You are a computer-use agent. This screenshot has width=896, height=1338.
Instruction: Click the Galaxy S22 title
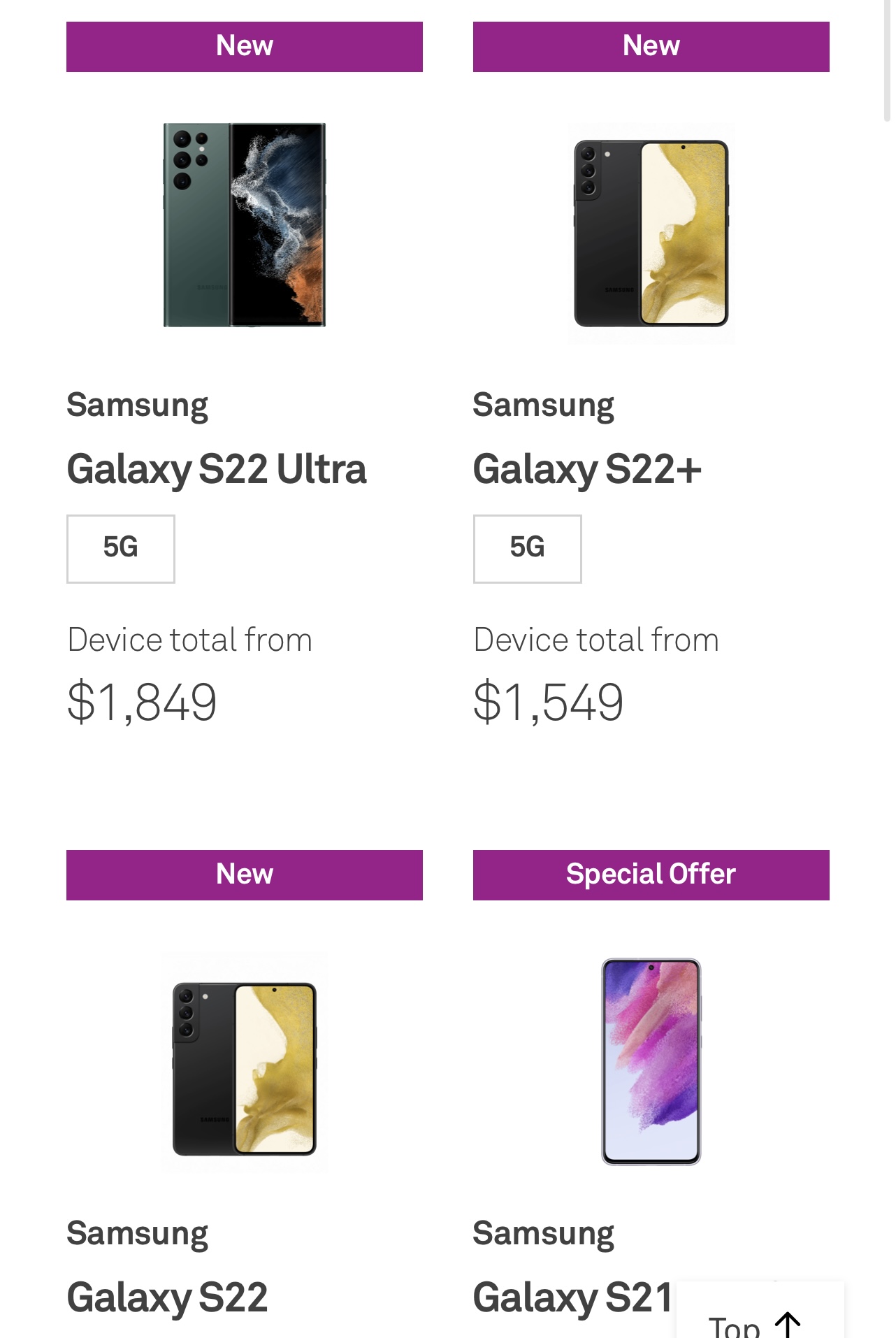coord(167,1297)
